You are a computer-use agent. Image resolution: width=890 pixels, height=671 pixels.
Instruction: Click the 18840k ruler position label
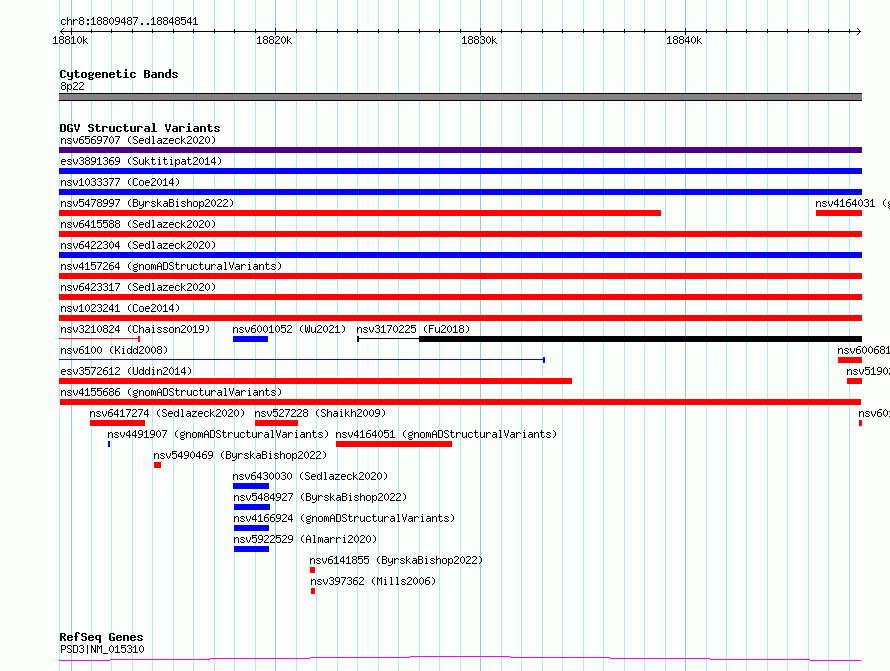[684, 40]
